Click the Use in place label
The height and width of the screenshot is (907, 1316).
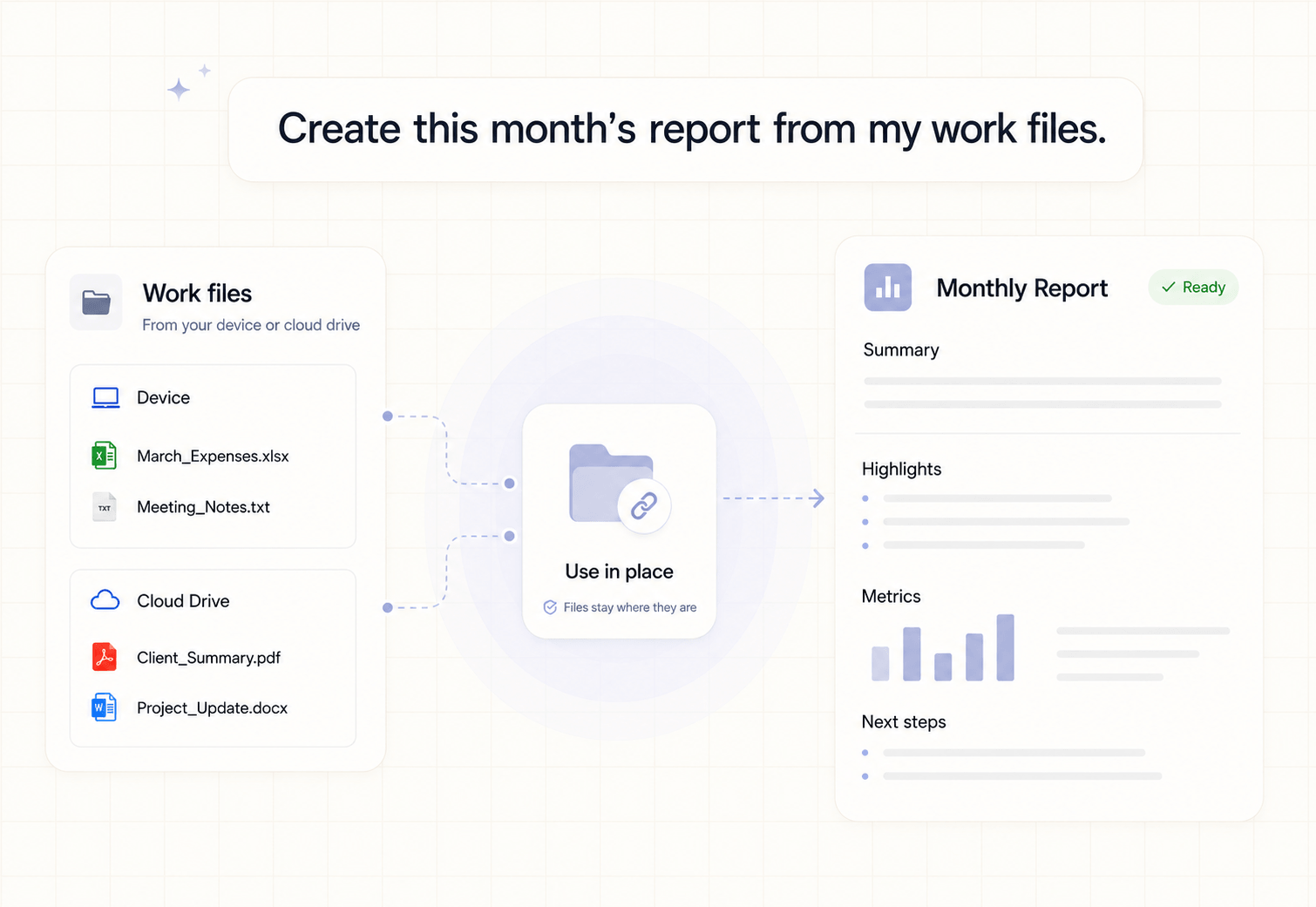pyautogui.click(x=619, y=572)
